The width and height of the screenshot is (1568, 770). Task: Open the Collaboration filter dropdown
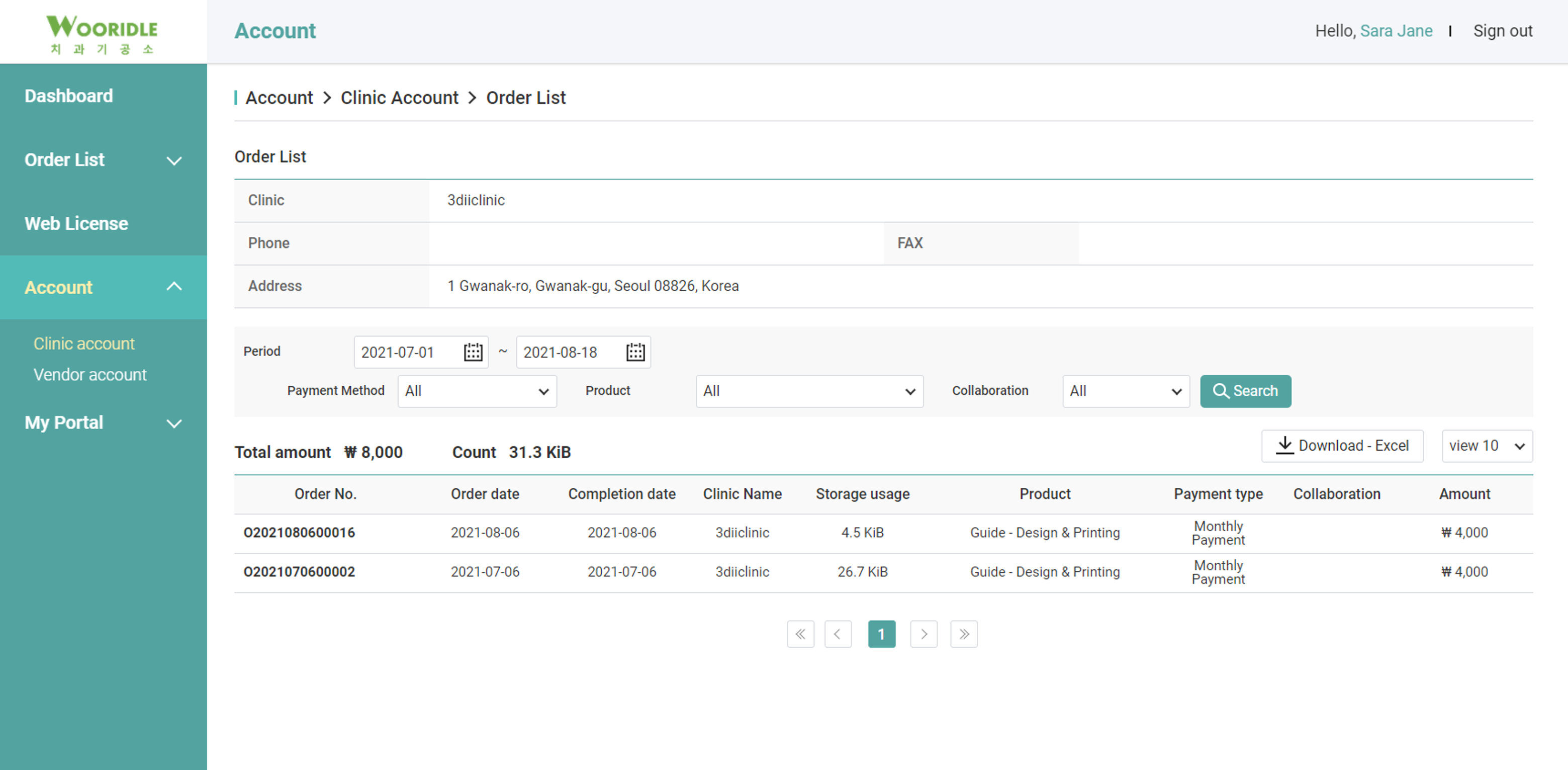[1126, 391]
